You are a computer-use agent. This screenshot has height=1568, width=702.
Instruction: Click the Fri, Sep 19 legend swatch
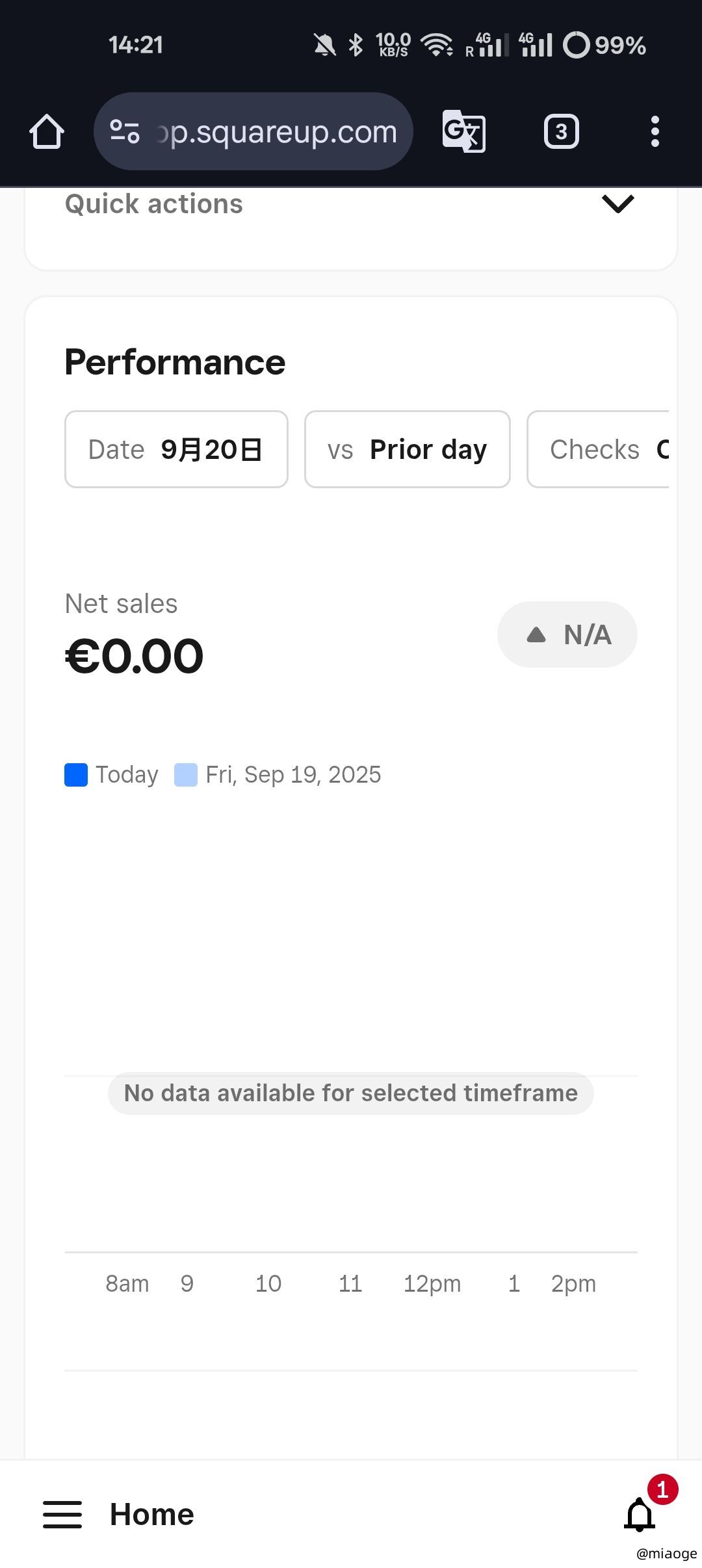pos(186,775)
